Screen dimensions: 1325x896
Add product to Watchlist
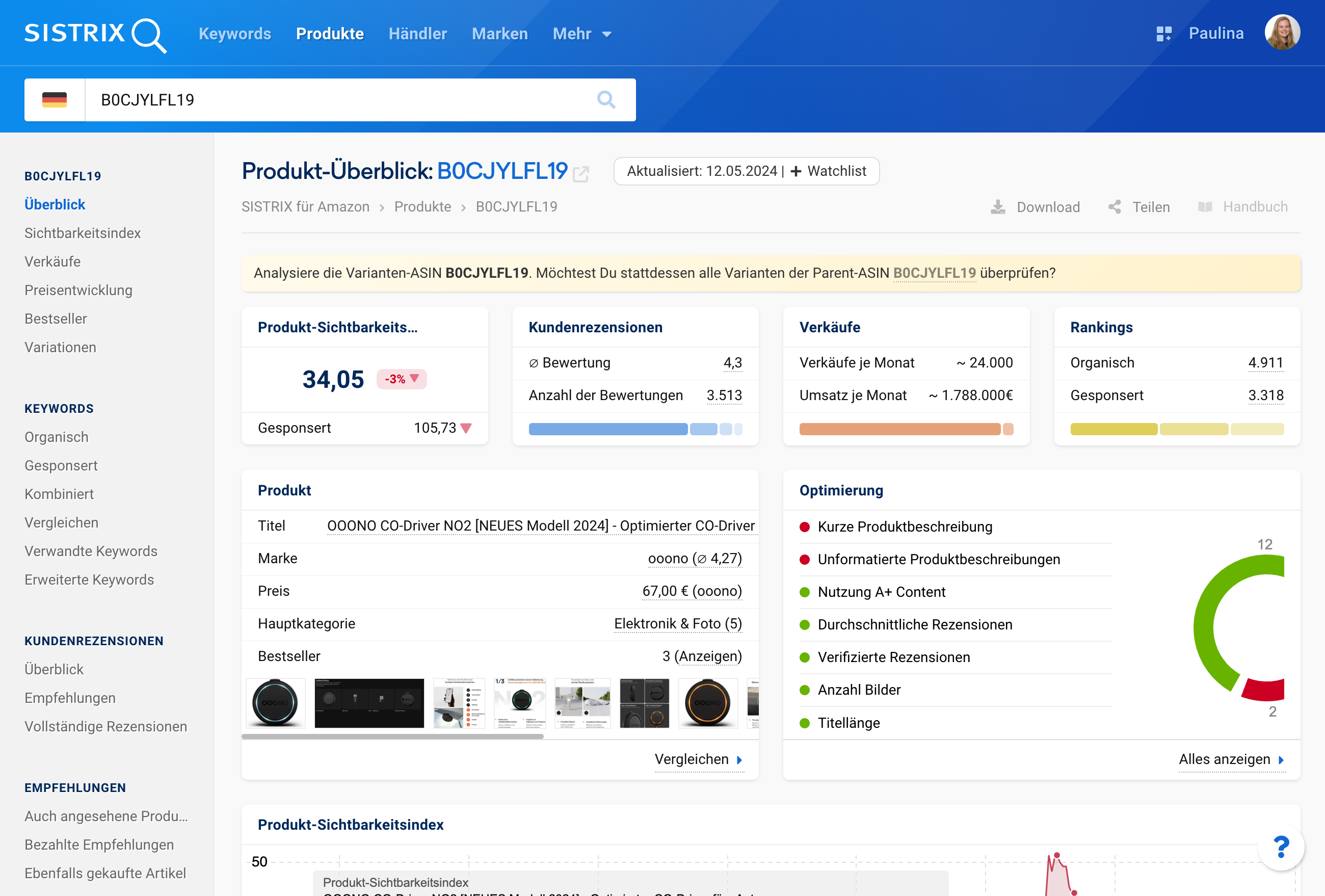coord(829,171)
